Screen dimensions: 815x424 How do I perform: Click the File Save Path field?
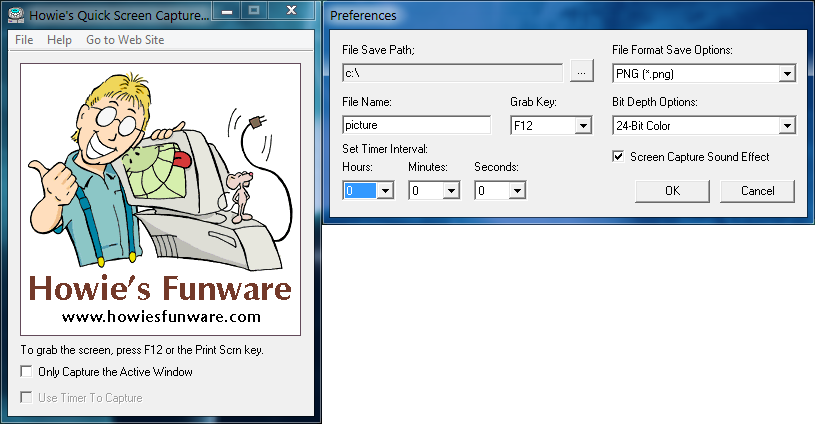(452, 73)
